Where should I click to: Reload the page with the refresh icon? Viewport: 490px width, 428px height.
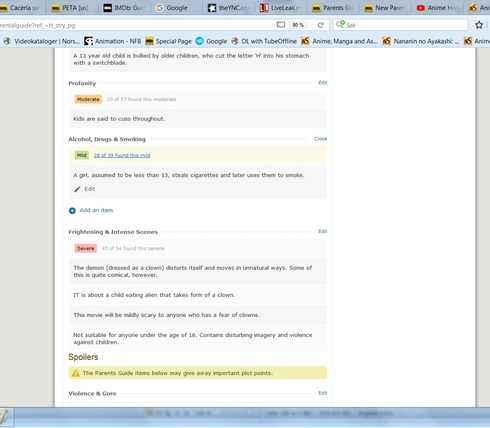pos(320,25)
